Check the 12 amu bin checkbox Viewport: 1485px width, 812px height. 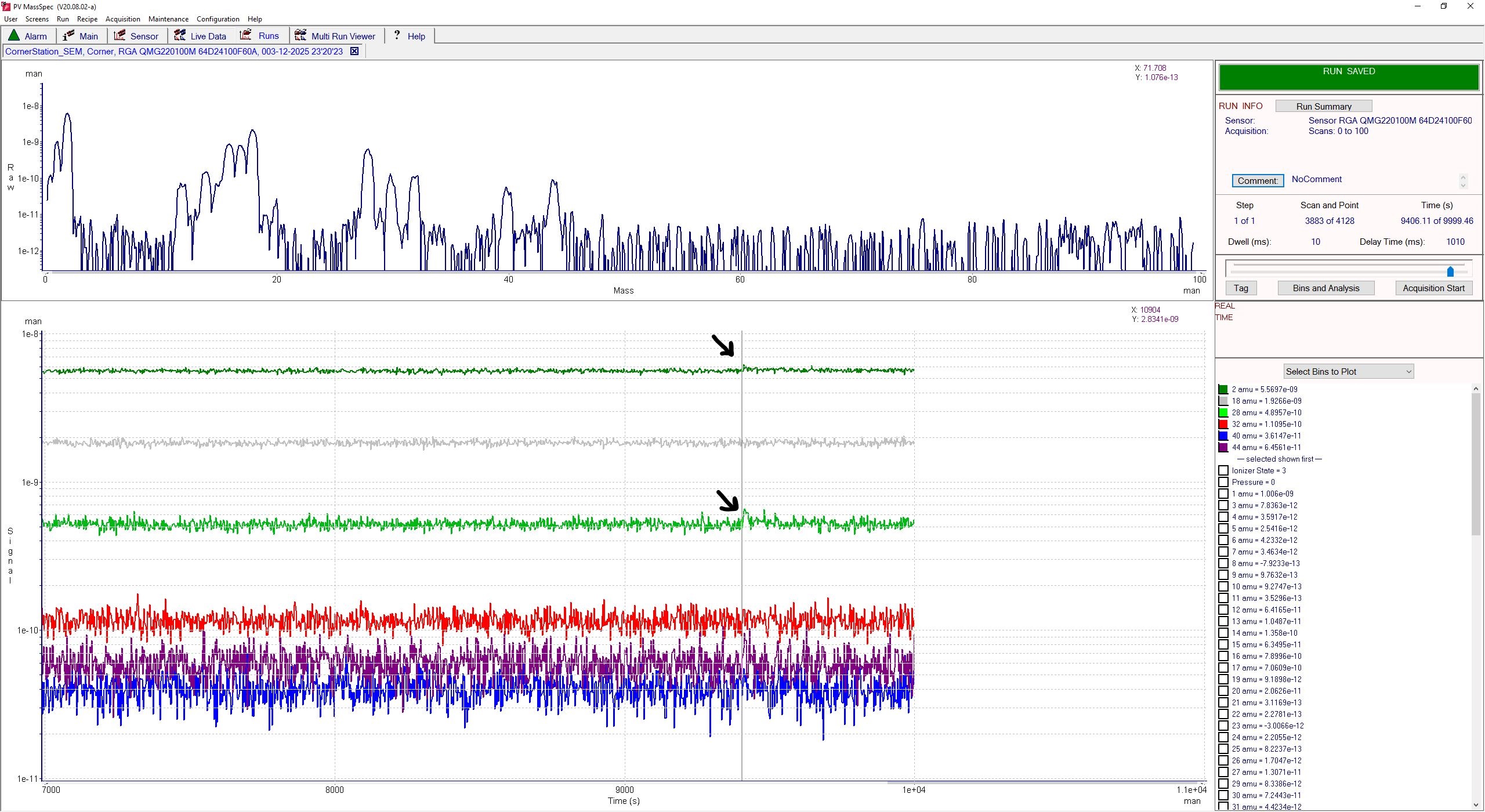tap(1223, 610)
